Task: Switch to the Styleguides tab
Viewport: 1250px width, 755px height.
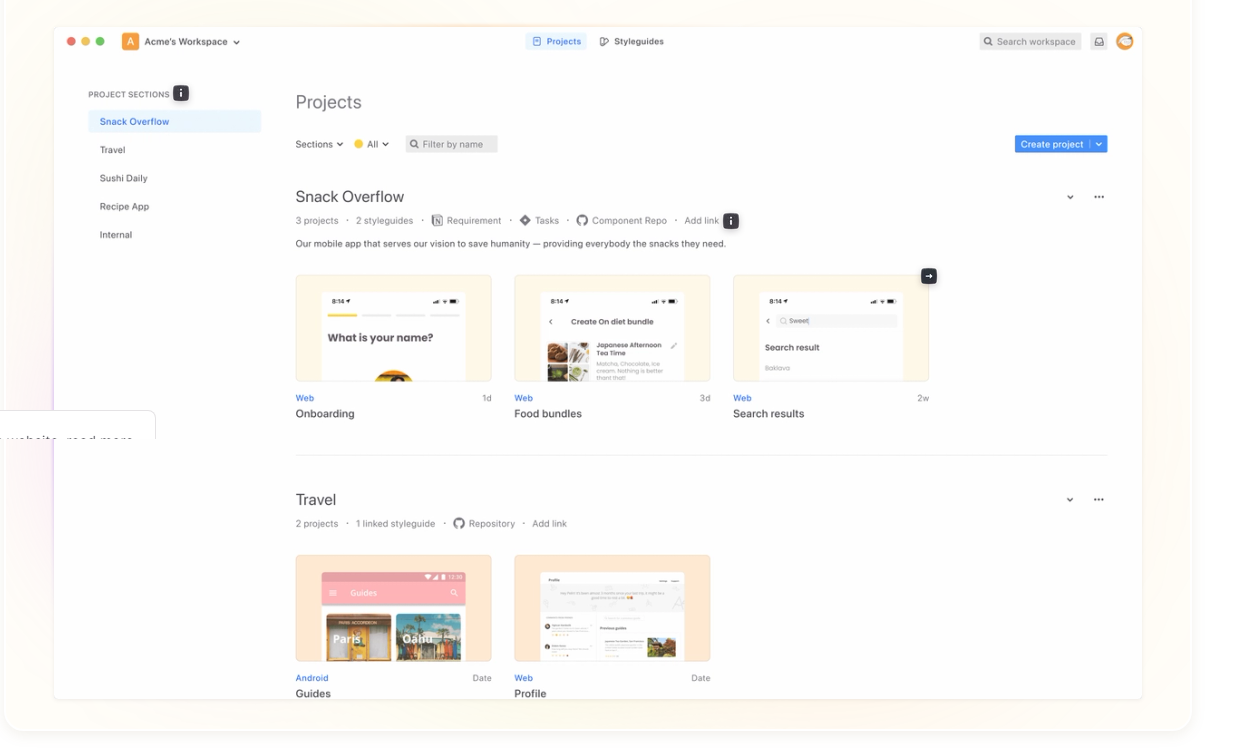Action: pos(632,42)
